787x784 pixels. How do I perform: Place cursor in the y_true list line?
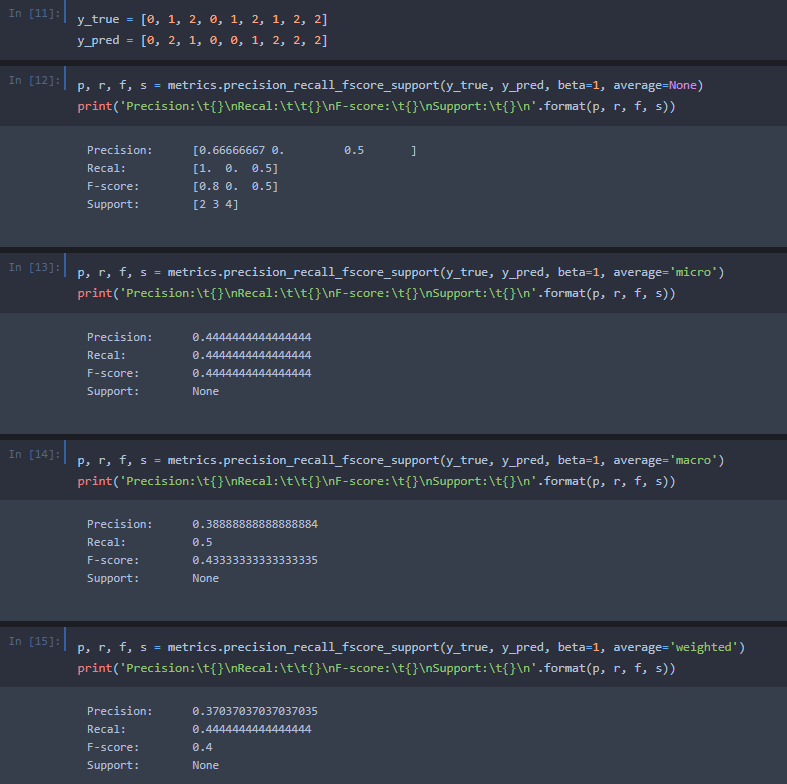tap(202, 20)
